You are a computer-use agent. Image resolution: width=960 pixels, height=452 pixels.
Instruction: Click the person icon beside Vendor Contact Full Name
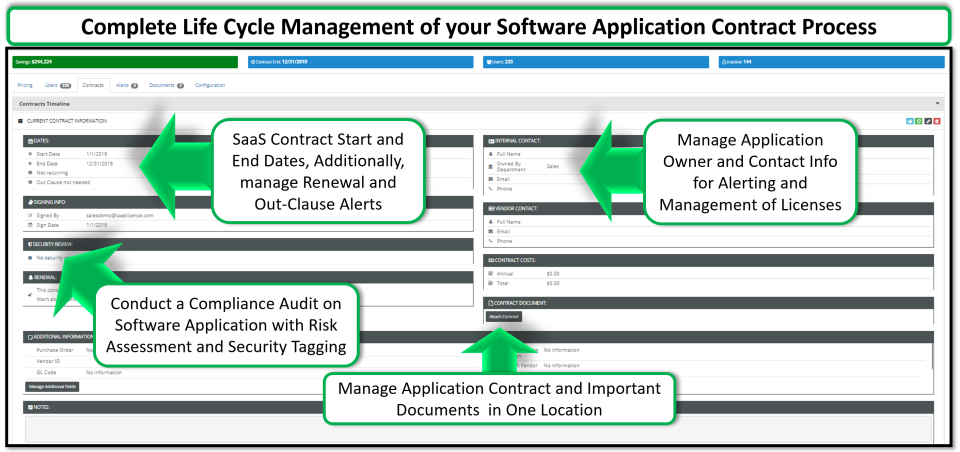pyautogui.click(x=490, y=222)
